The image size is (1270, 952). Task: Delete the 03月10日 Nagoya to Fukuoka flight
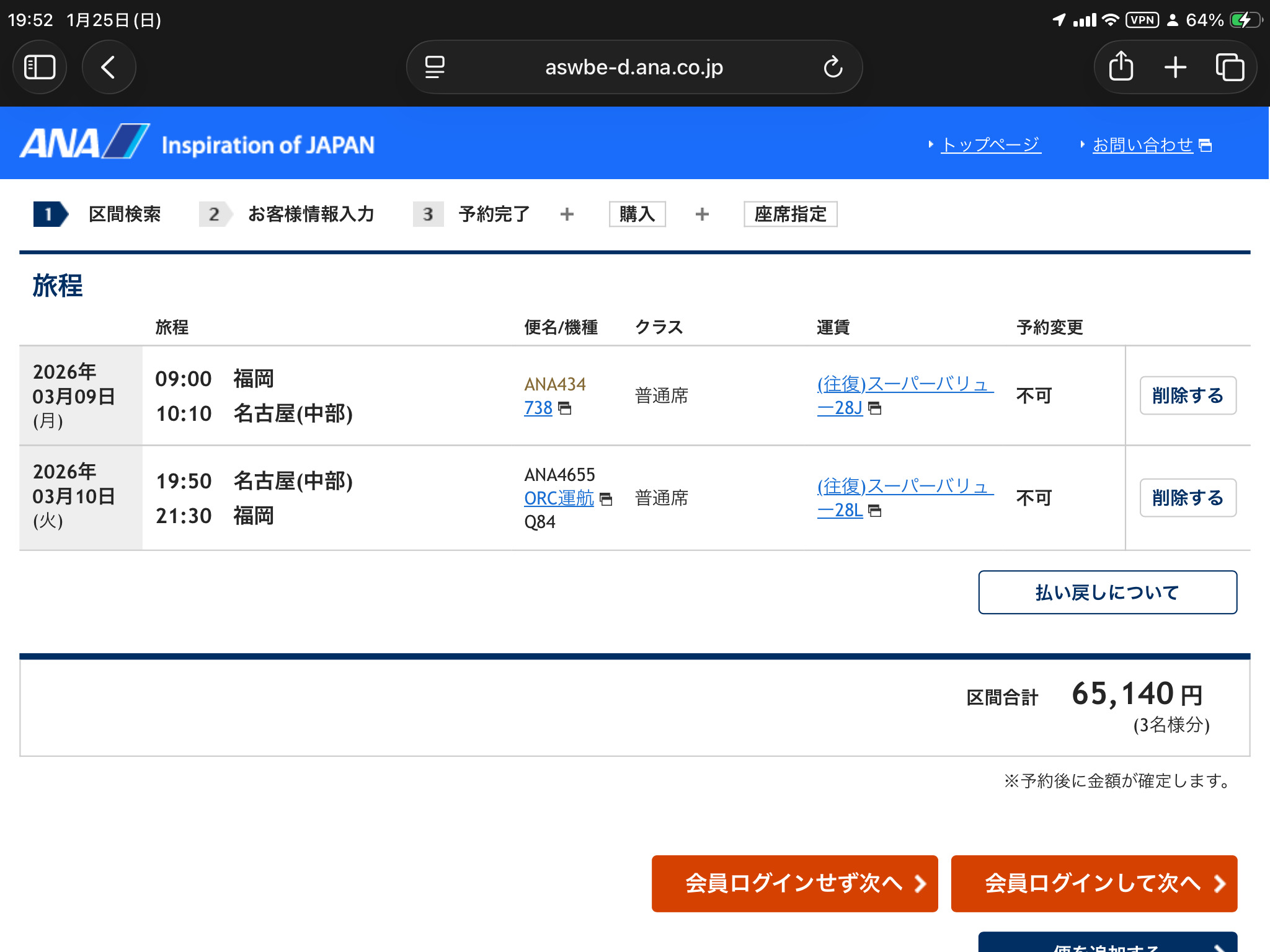click(1187, 498)
